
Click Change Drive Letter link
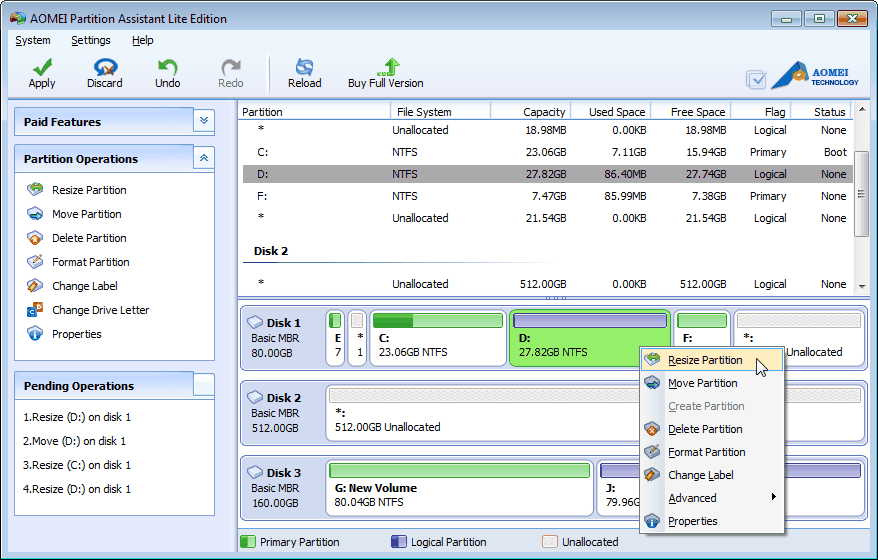pos(100,310)
